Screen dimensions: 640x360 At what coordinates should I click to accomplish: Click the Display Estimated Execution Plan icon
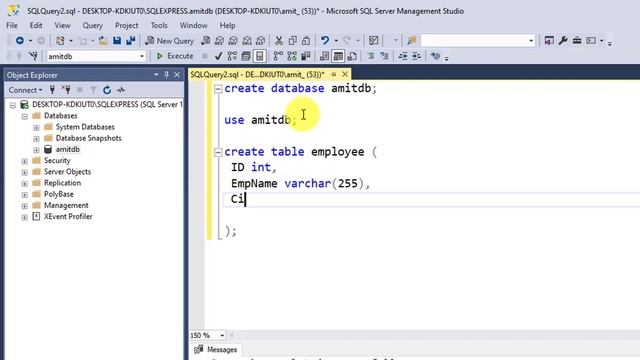coord(232,56)
